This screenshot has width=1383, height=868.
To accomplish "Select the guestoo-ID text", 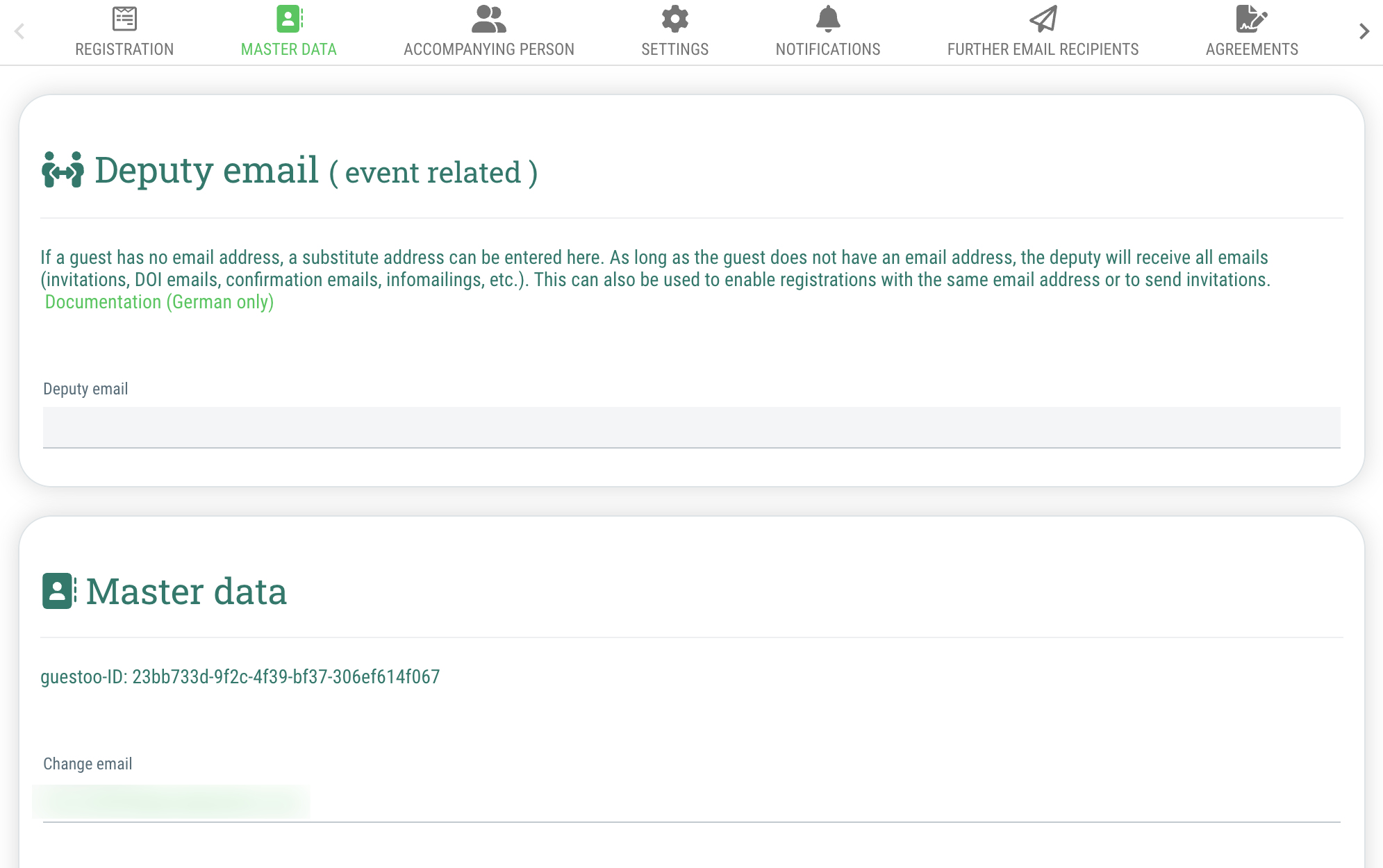I will (240, 677).
